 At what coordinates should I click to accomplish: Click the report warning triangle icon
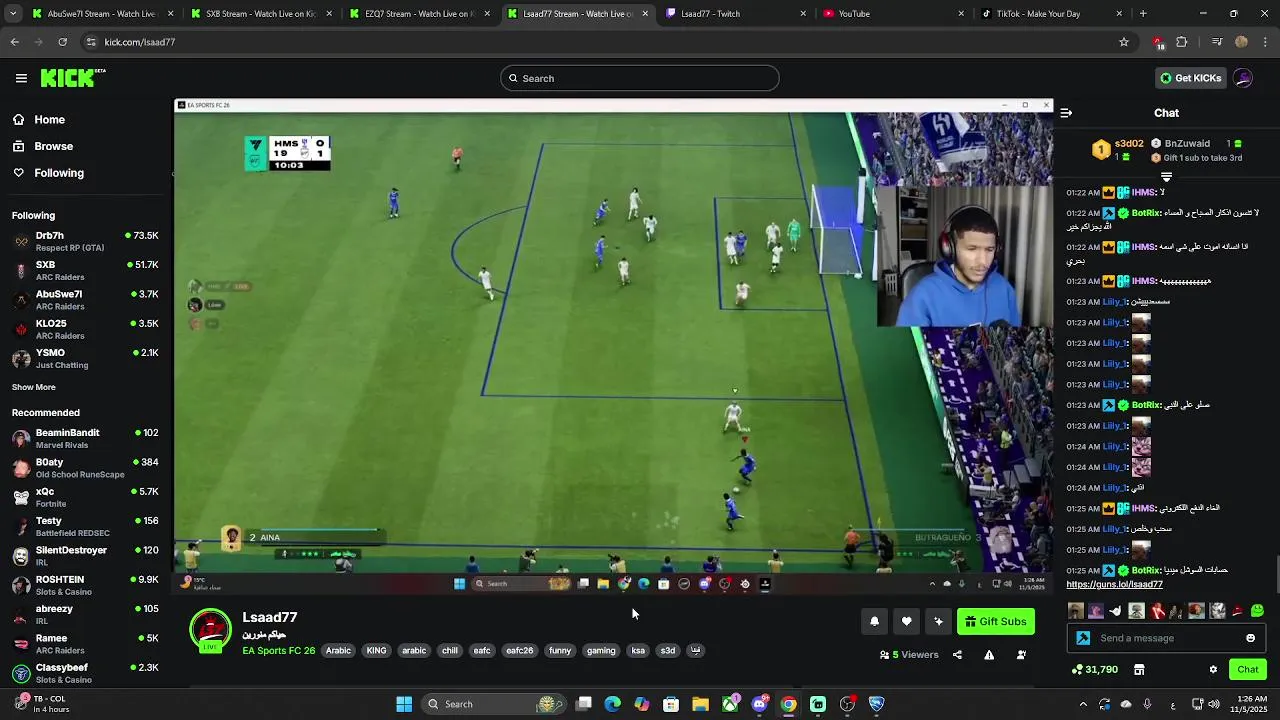coord(989,655)
